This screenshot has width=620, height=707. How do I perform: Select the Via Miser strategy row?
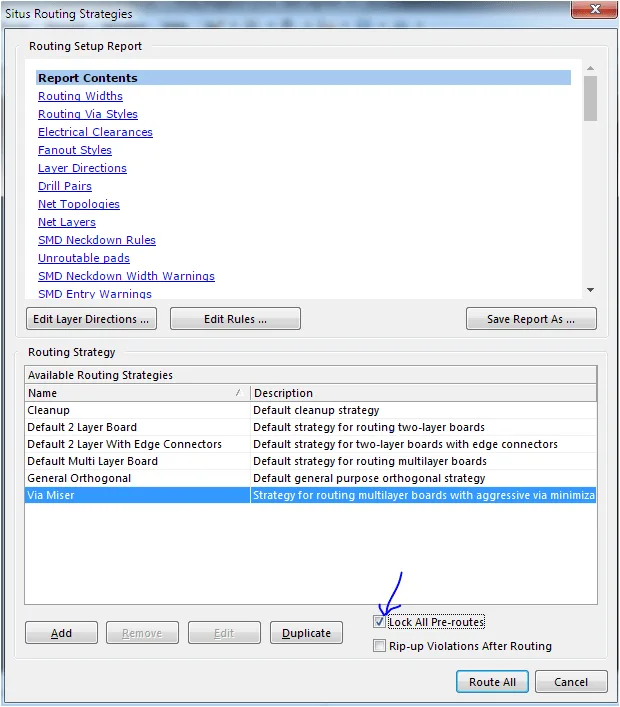click(x=311, y=495)
